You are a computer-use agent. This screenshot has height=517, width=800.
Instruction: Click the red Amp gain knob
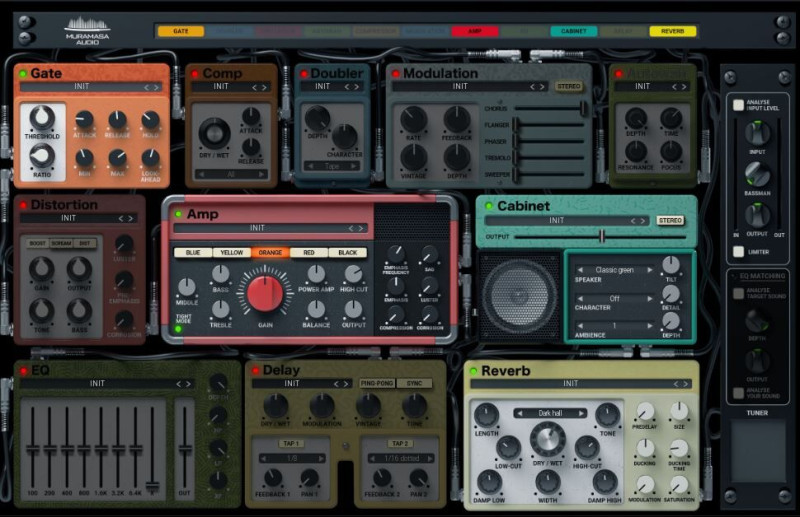[265, 295]
